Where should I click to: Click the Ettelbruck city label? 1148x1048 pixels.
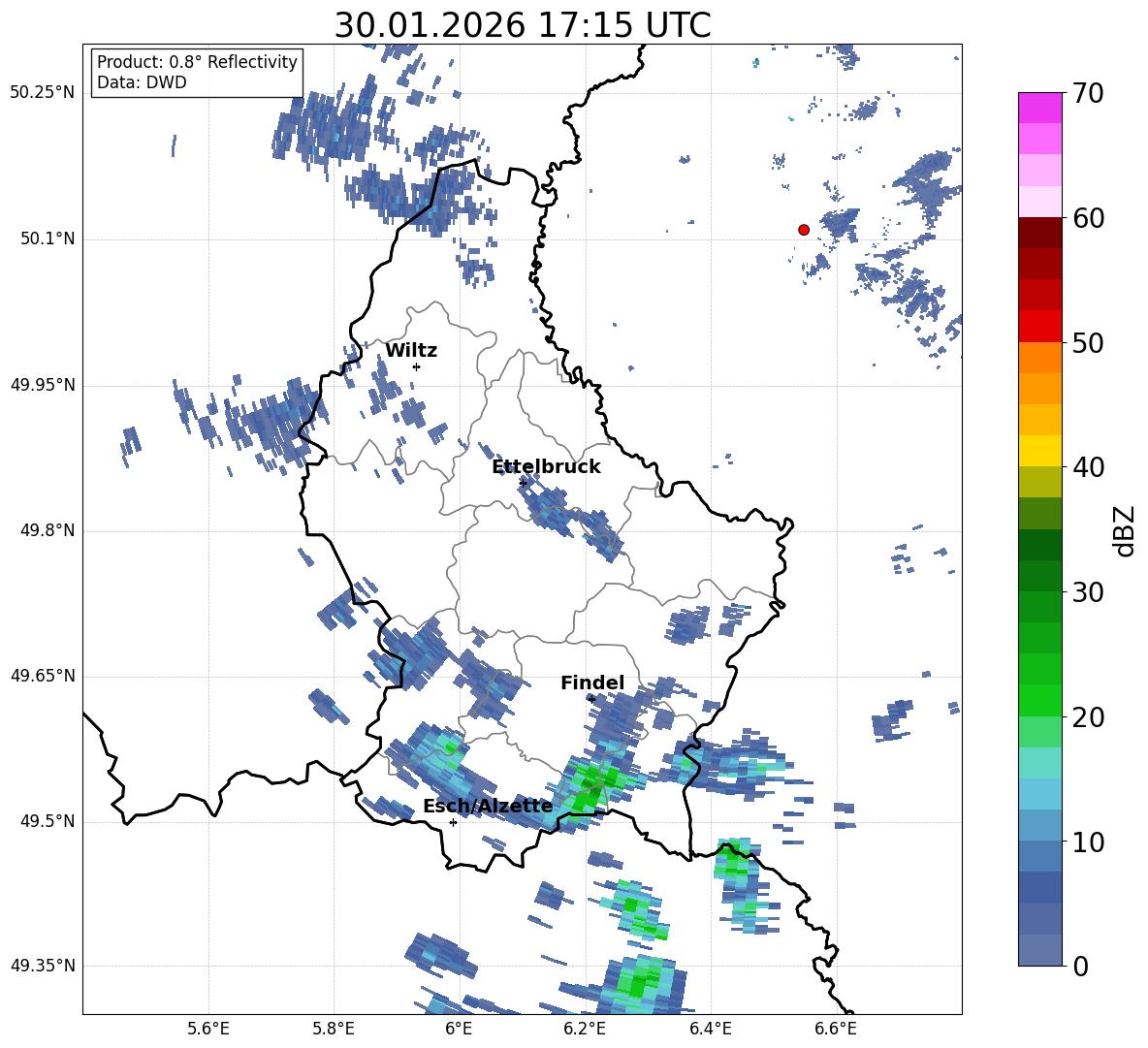click(546, 467)
